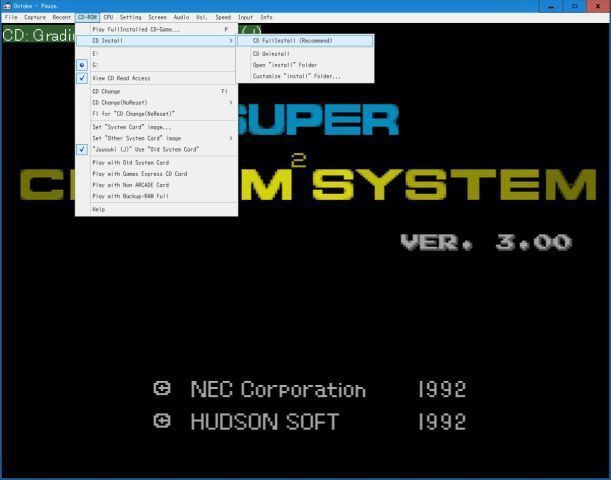Select drive G: radio option
Image resolution: width=611 pixels, height=480 pixels.
[x=157, y=65]
